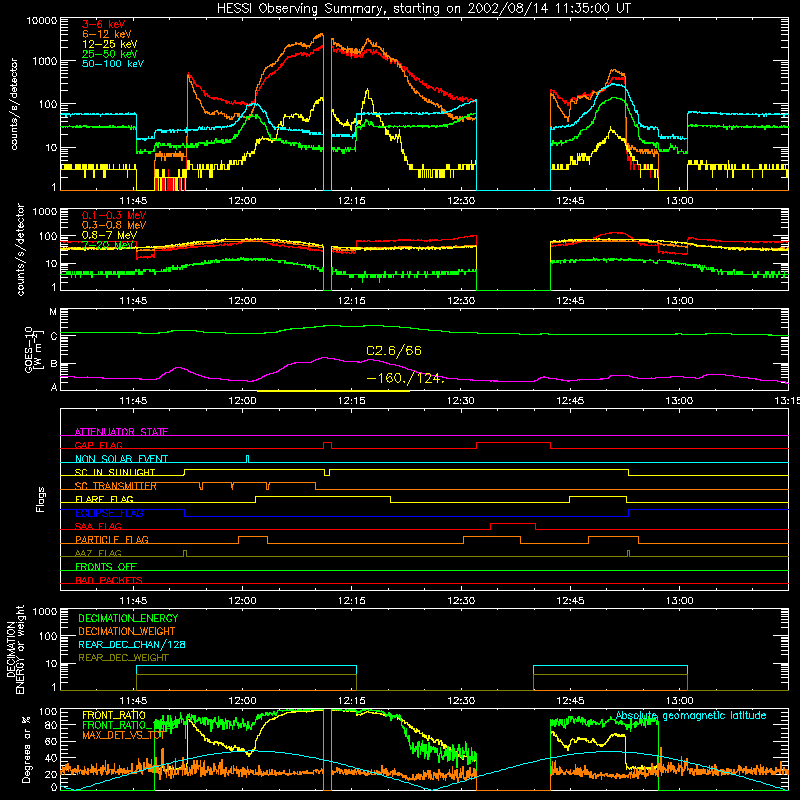Select the GAP_FLAG label
The image size is (800, 800).
[x=98, y=445]
